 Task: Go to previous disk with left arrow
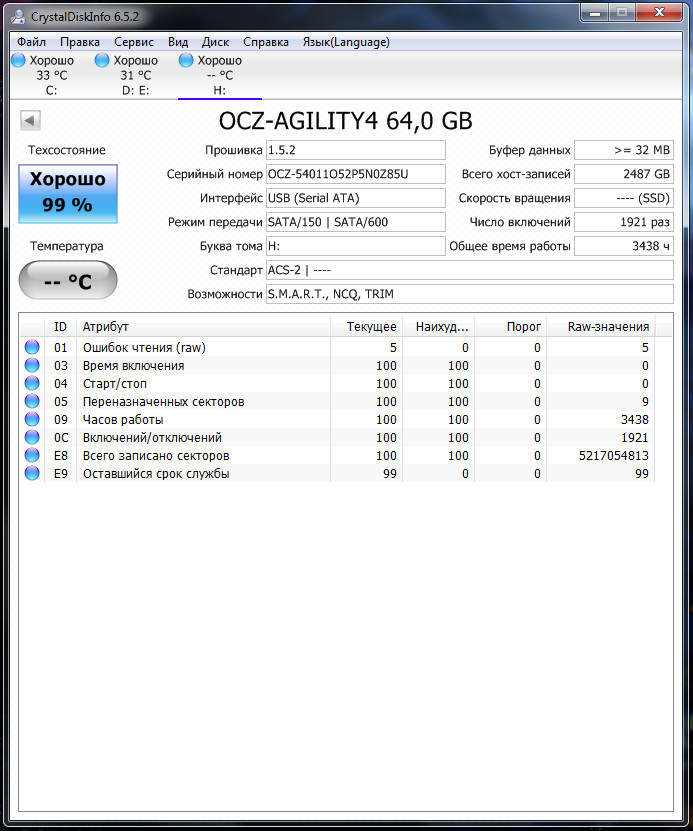pyautogui.click(x=30, y=120)
